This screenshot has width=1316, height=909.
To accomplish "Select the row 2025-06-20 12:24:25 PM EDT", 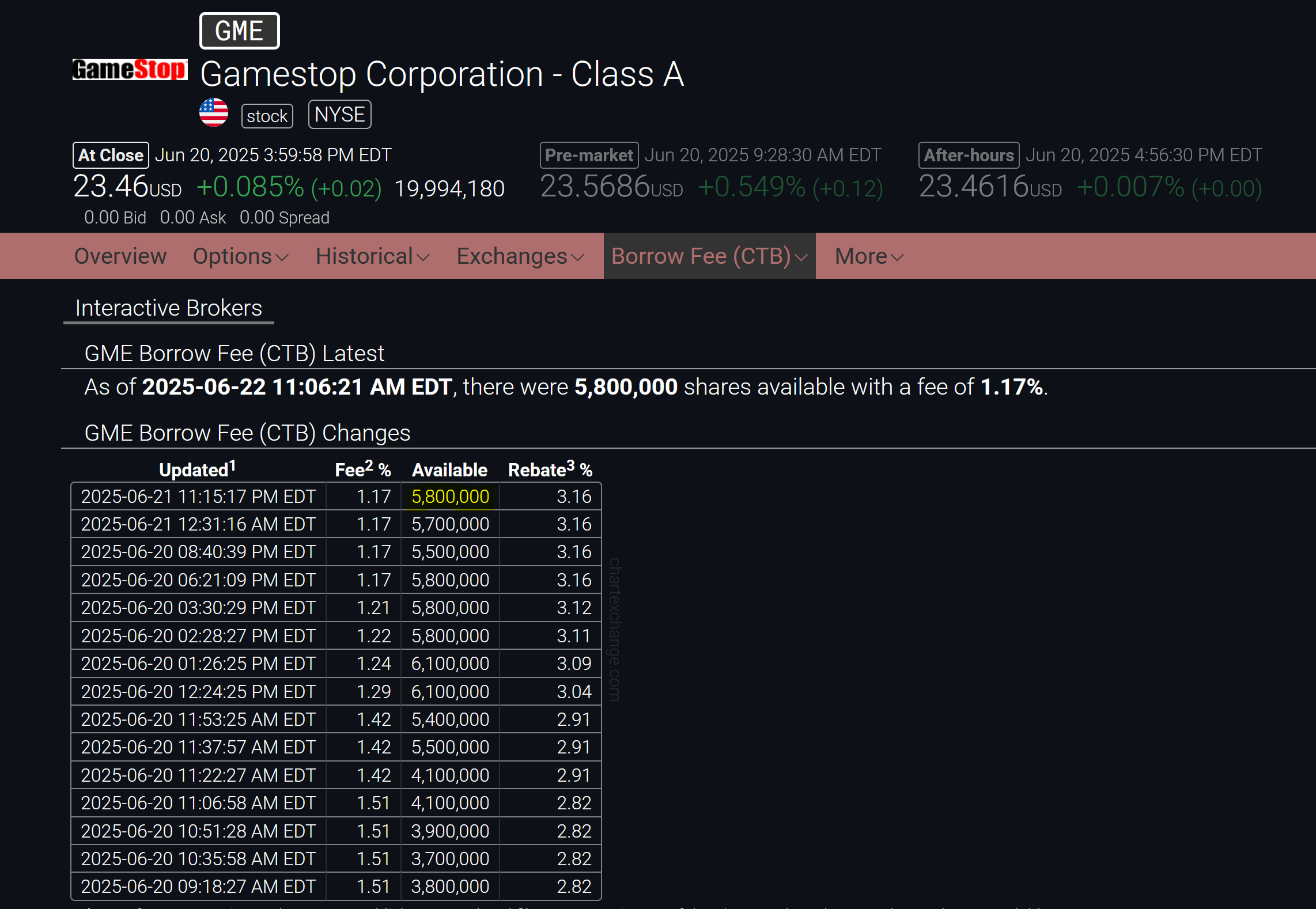I will [x=336, y=692].
